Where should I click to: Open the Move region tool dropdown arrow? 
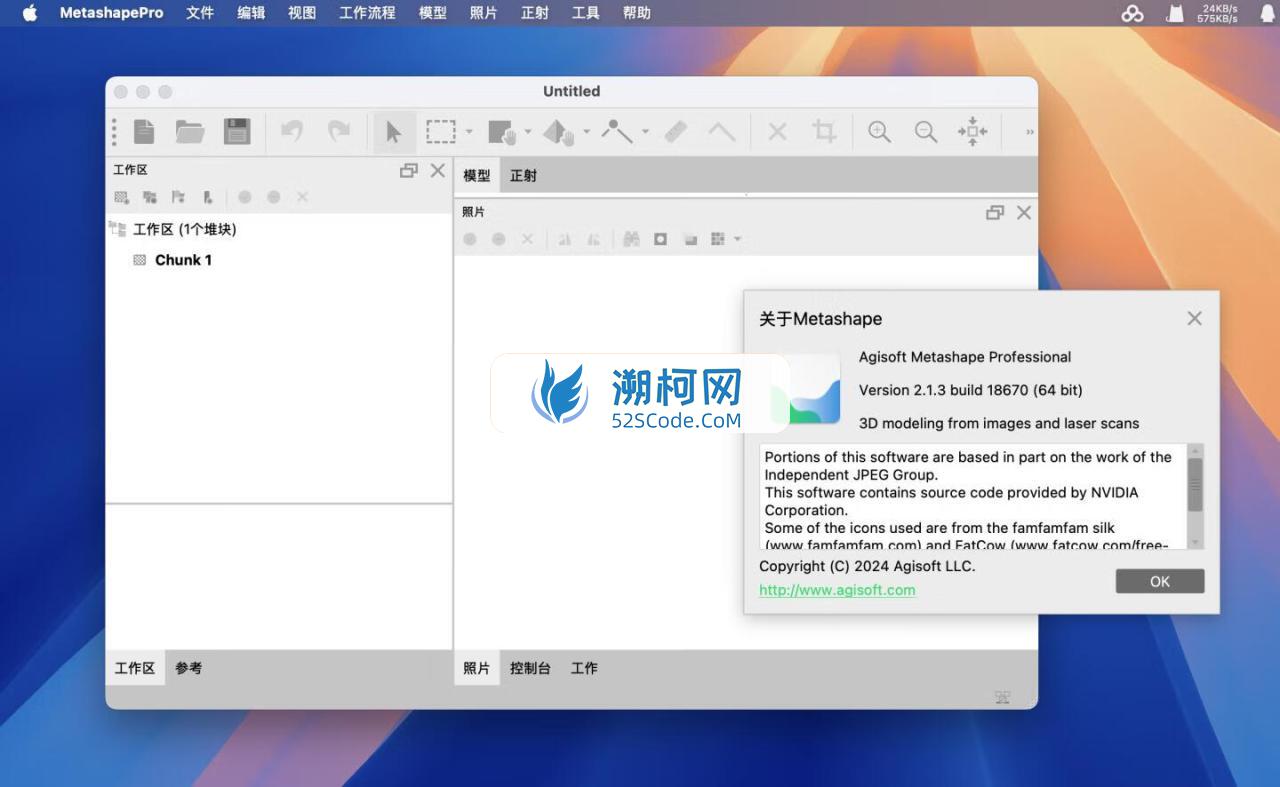point(528,132)
